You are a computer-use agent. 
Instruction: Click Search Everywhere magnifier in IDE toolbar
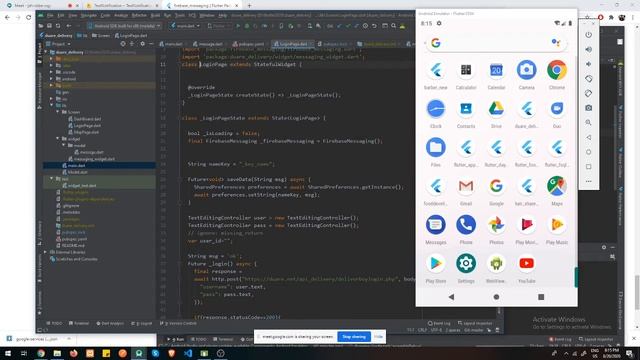393,26
